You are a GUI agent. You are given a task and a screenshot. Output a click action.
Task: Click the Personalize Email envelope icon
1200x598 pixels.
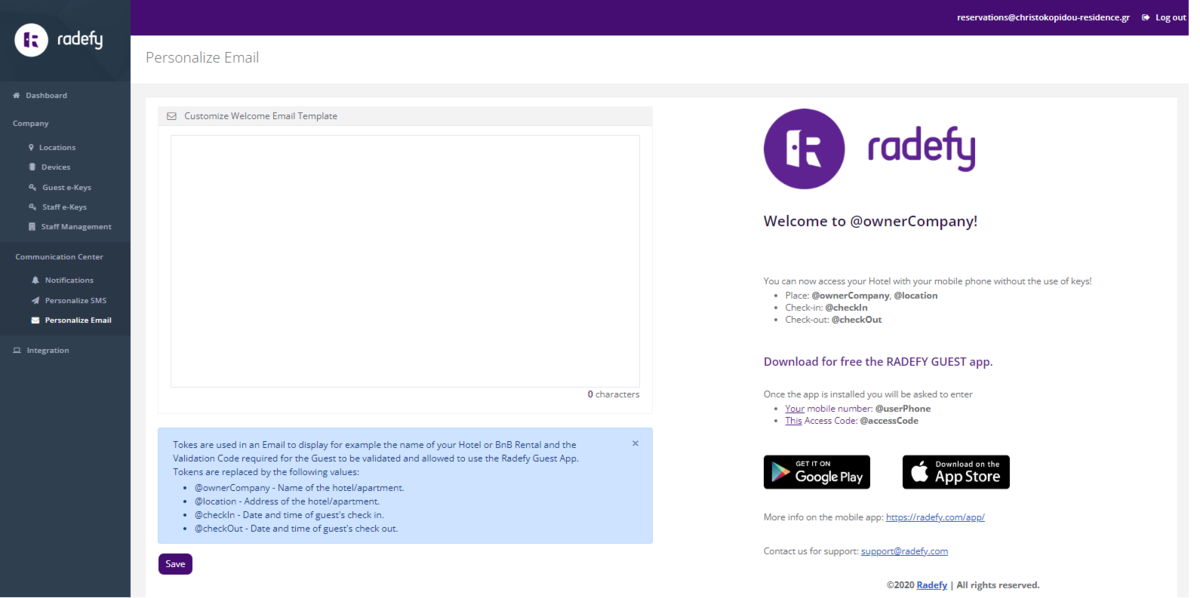[36, 320]
